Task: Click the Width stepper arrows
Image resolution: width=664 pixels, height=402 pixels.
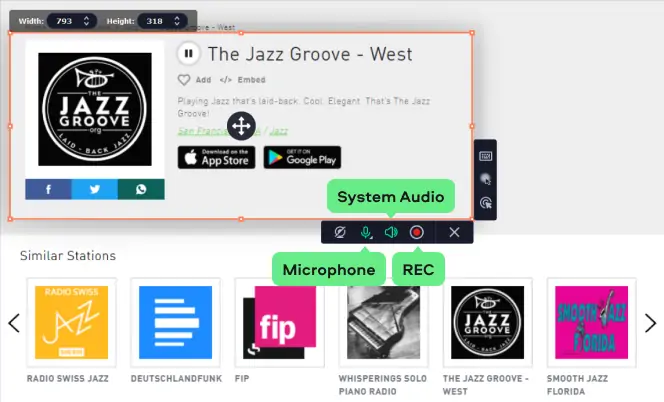Action: 86,21
